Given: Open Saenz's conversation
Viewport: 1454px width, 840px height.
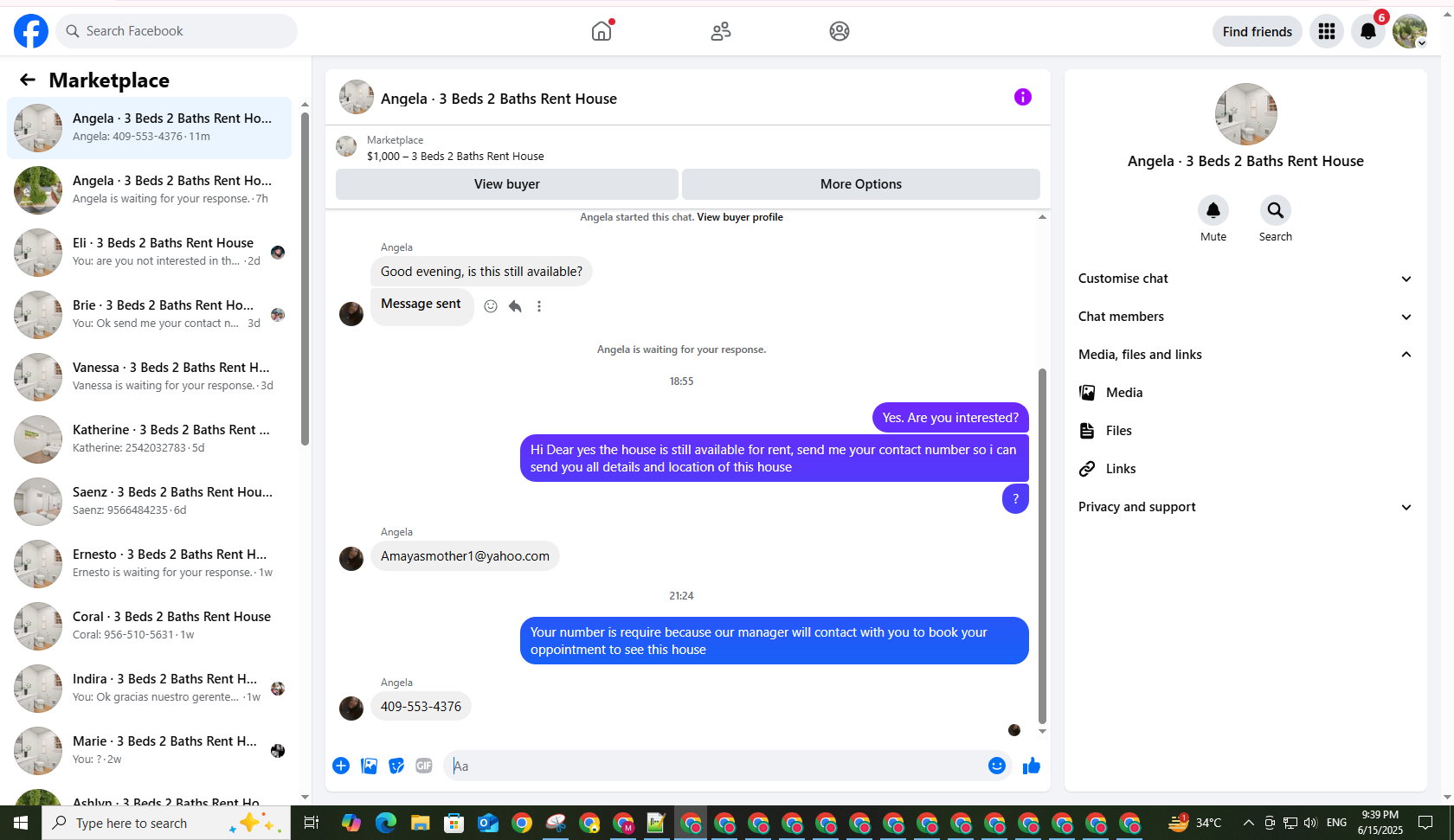Looking at the screenshot, I should pyautogui.click(x=150, y=502).
